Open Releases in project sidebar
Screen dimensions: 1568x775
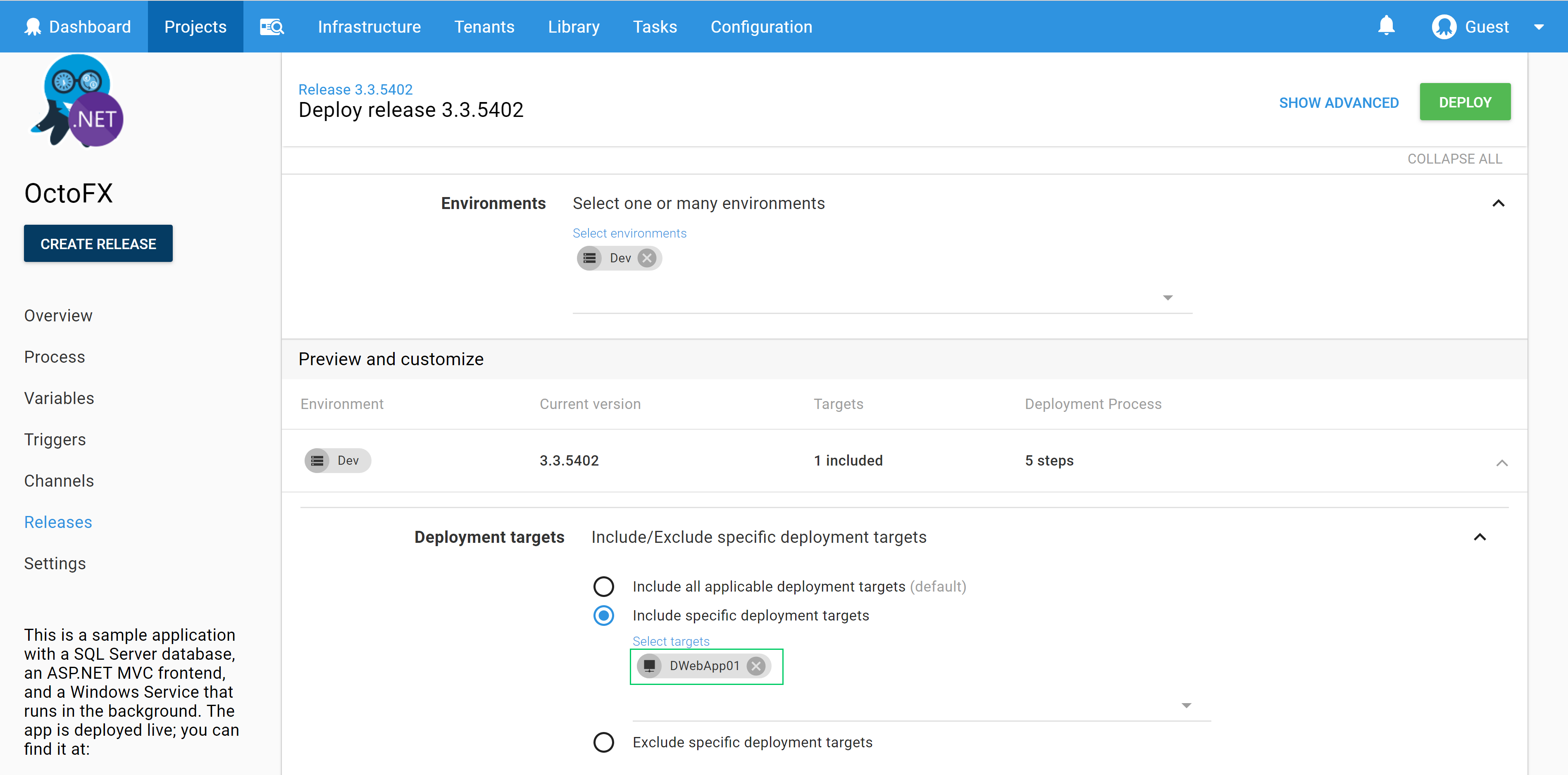[58, 523]
